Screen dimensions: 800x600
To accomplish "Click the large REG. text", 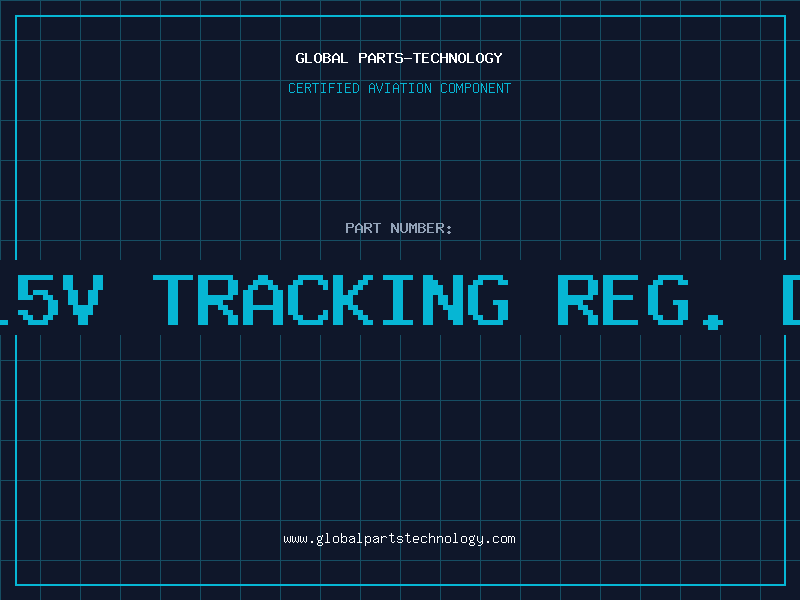I will 640,301.
